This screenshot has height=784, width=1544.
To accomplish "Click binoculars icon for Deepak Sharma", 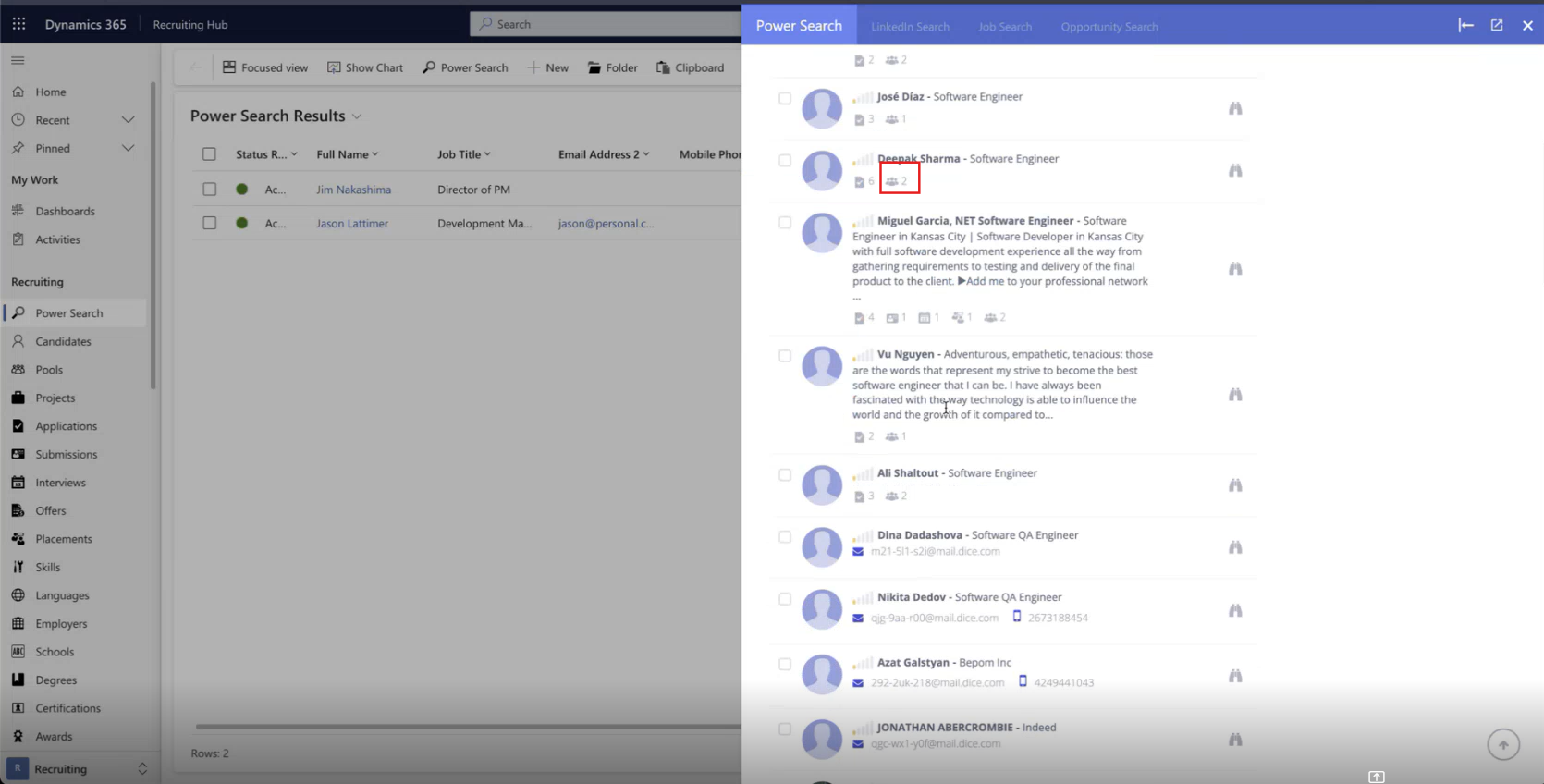I will click(1234, 170).
